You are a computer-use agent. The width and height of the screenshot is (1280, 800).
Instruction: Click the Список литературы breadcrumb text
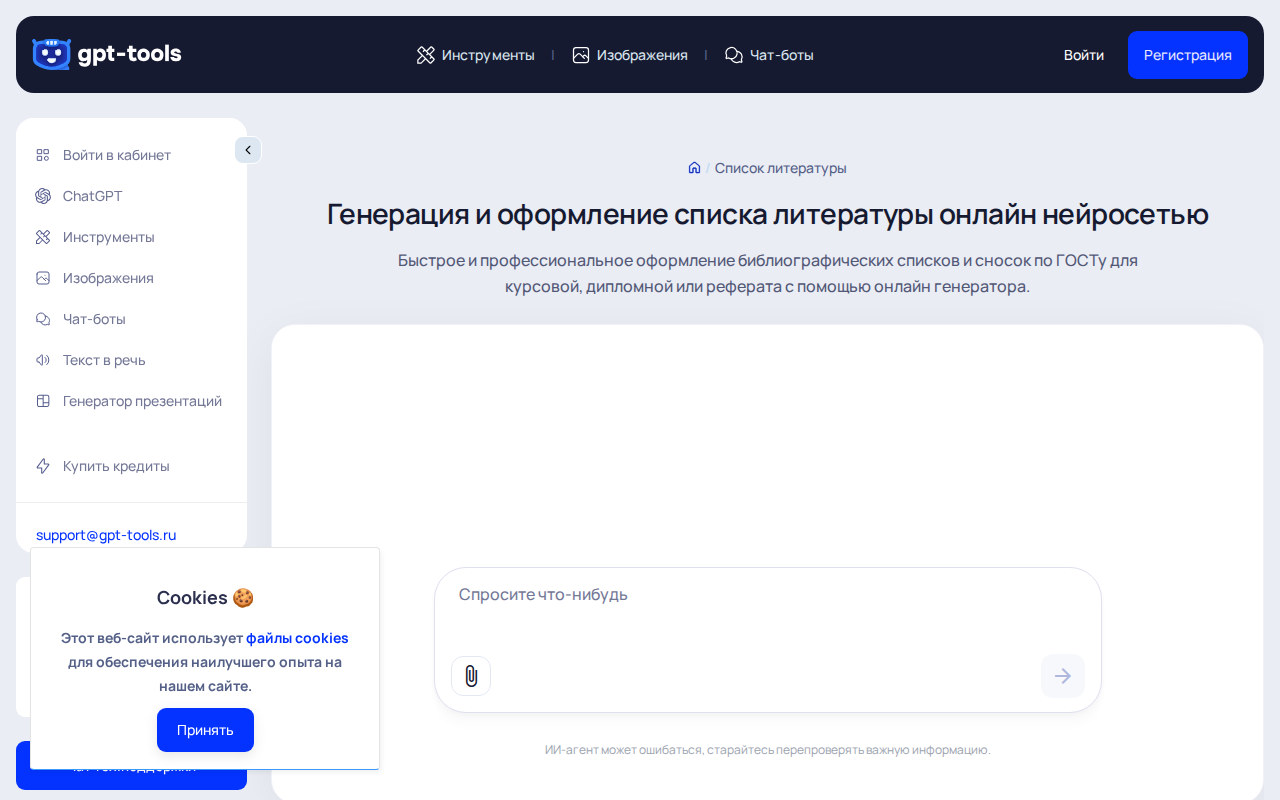tap(781, 168)
